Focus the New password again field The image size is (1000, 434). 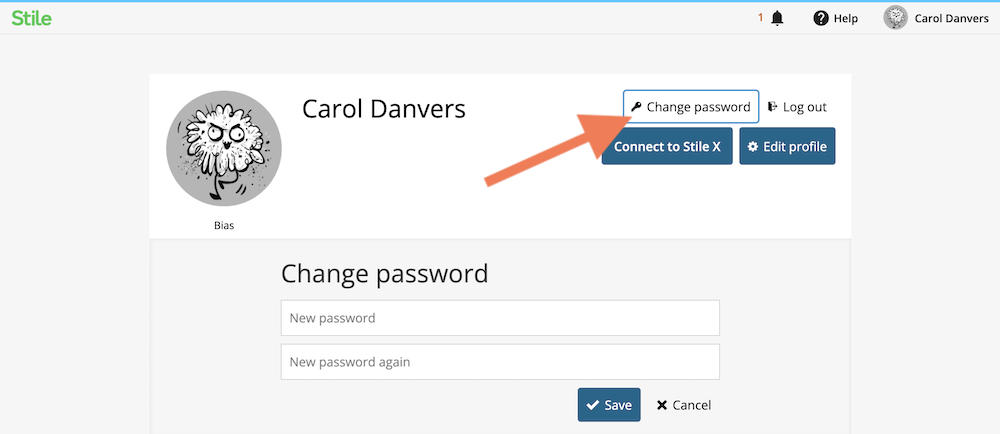[x=500, y=362]
